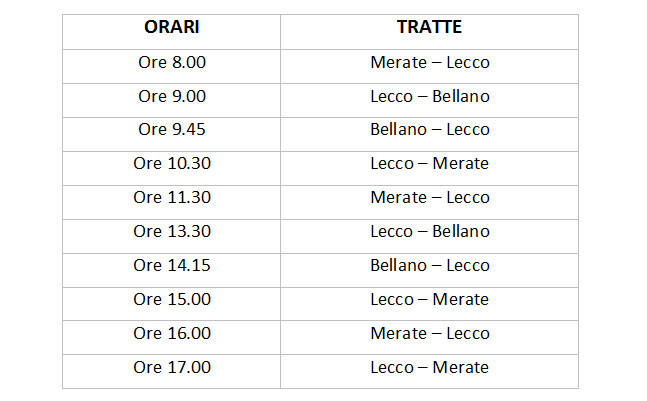Select the Ore 15.00 time cell
647x401 pixels.
[x=171, y=299]
